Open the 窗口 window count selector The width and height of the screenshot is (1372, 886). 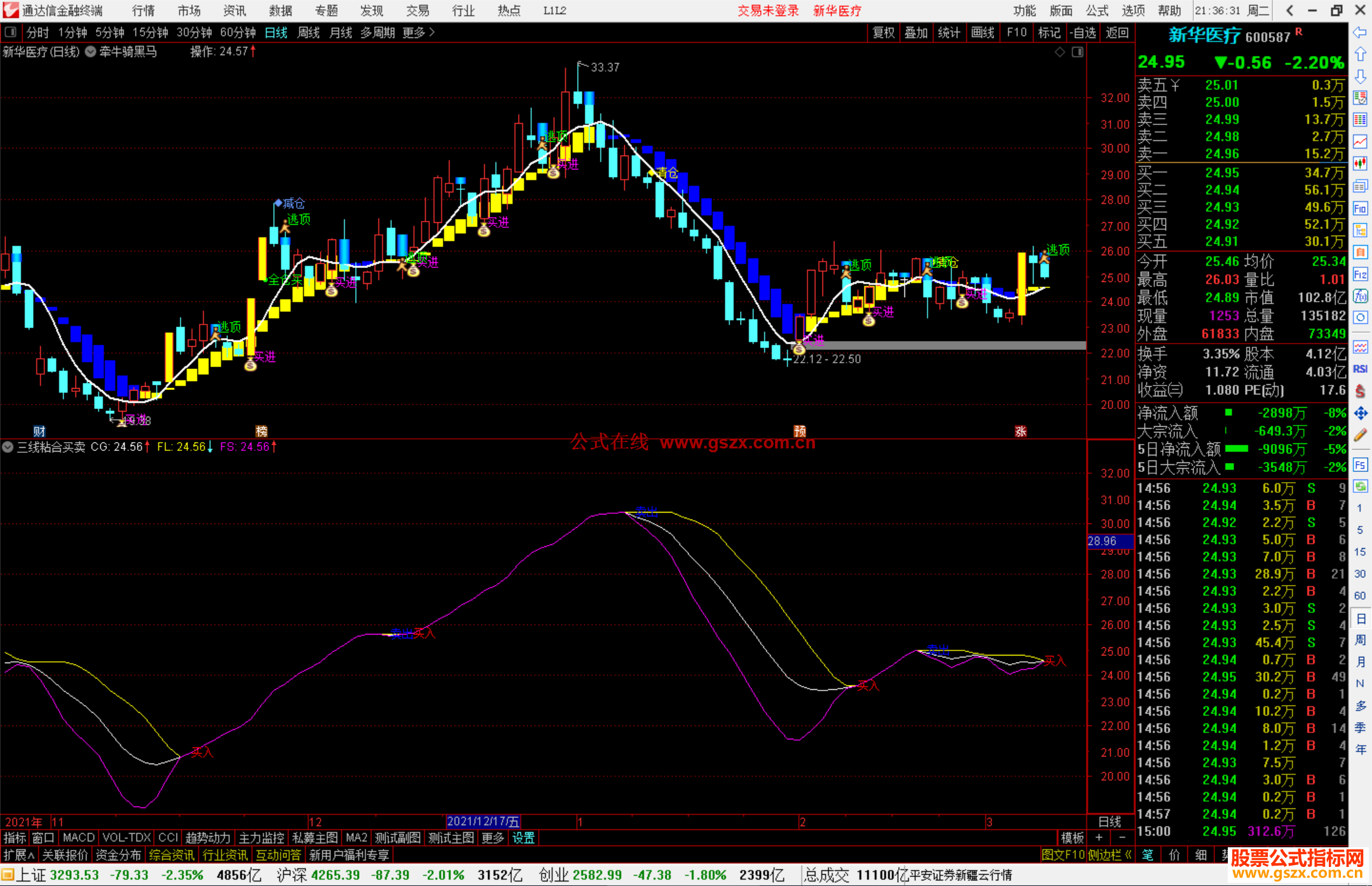point(43,838)
